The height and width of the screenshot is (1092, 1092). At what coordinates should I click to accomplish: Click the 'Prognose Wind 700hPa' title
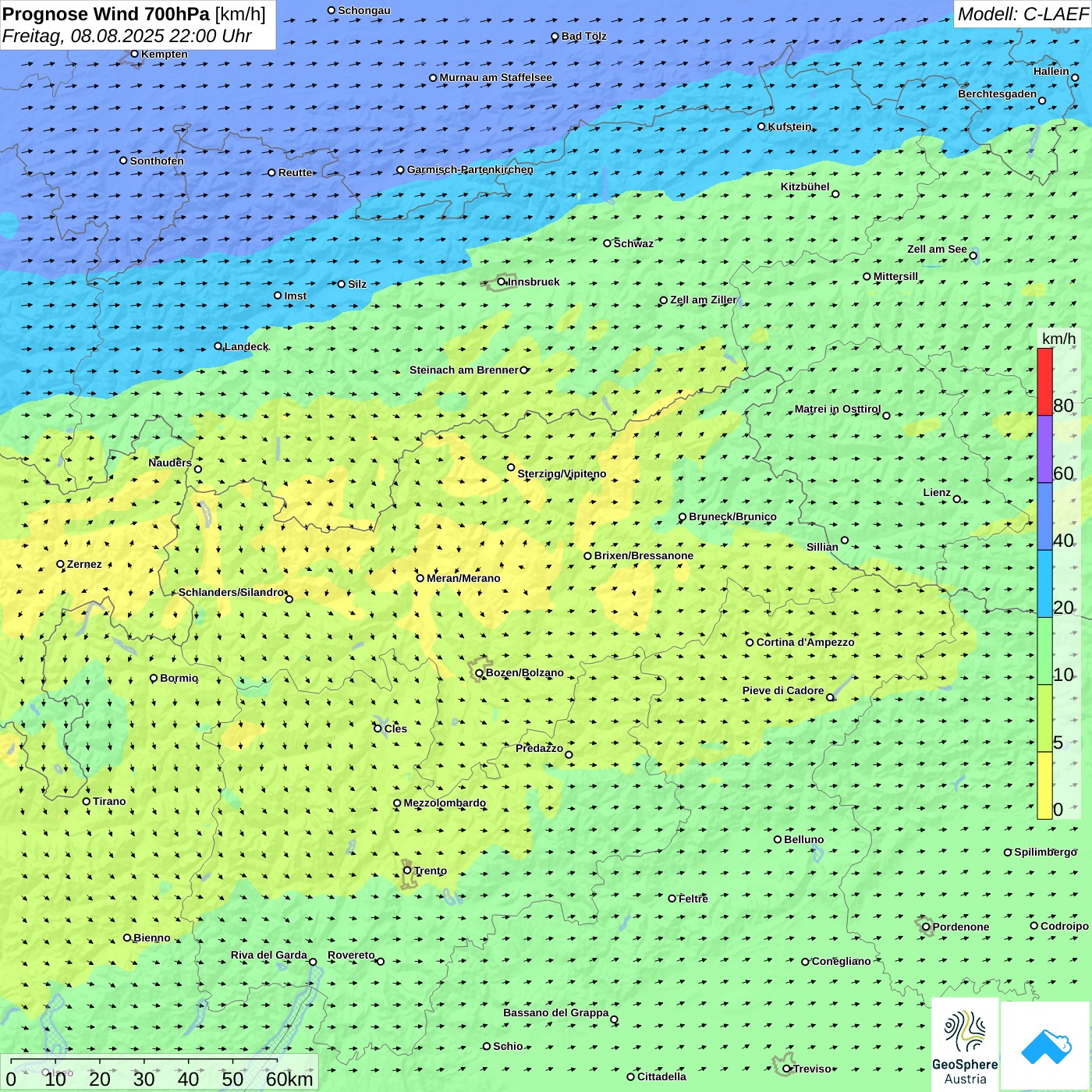[x=107, y=14]
